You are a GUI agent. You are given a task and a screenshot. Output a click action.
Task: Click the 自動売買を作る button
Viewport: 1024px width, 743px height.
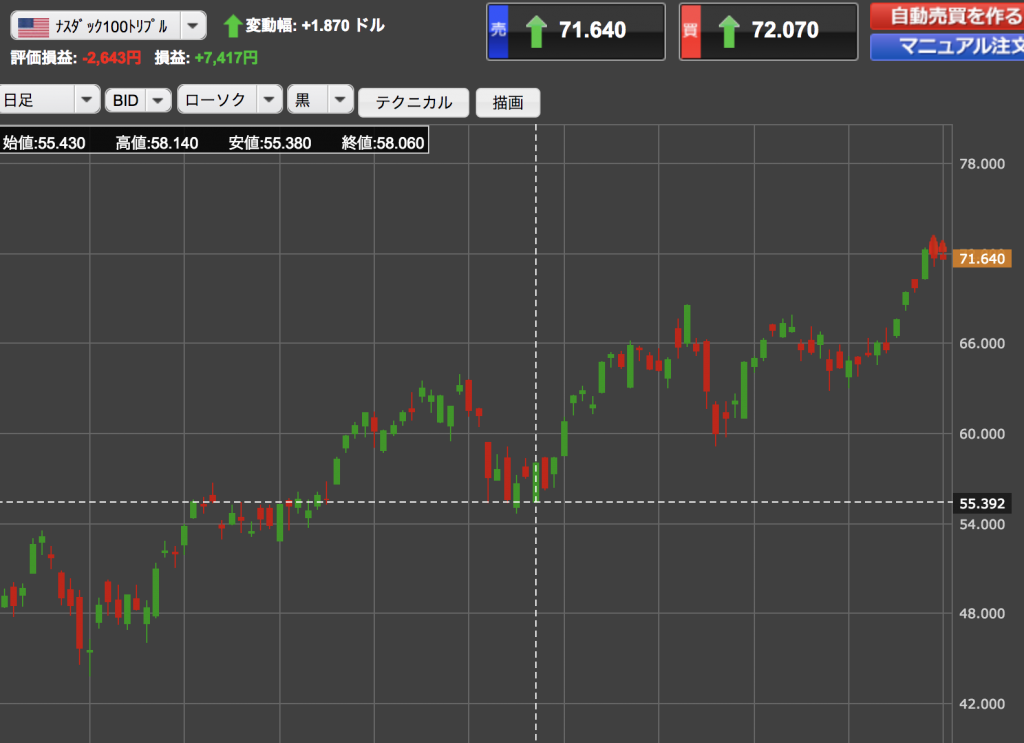tap(947, 15)
